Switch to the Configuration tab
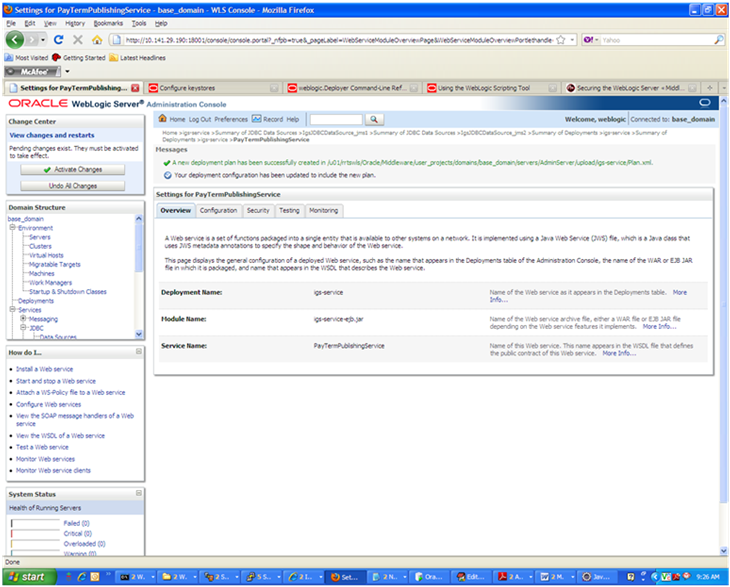This screenshot has width=730, height=587. tap(218, 211)
